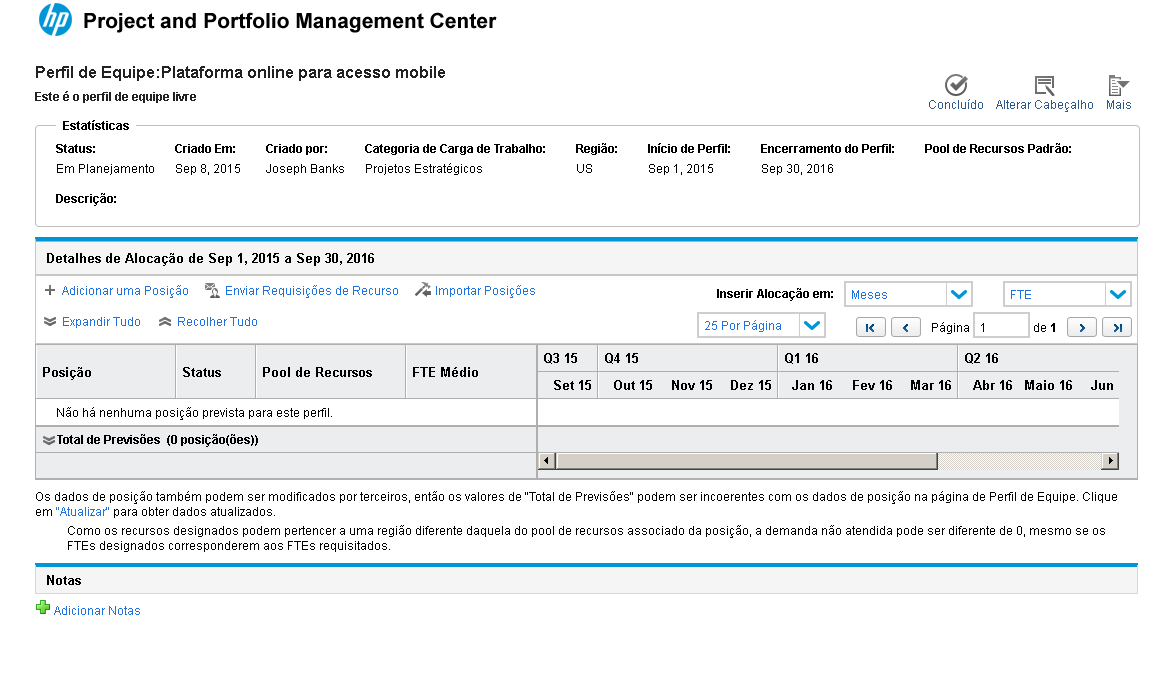Click the HP logo
This screenshot has width=1173, height=698.
click(x=55, y=20)
